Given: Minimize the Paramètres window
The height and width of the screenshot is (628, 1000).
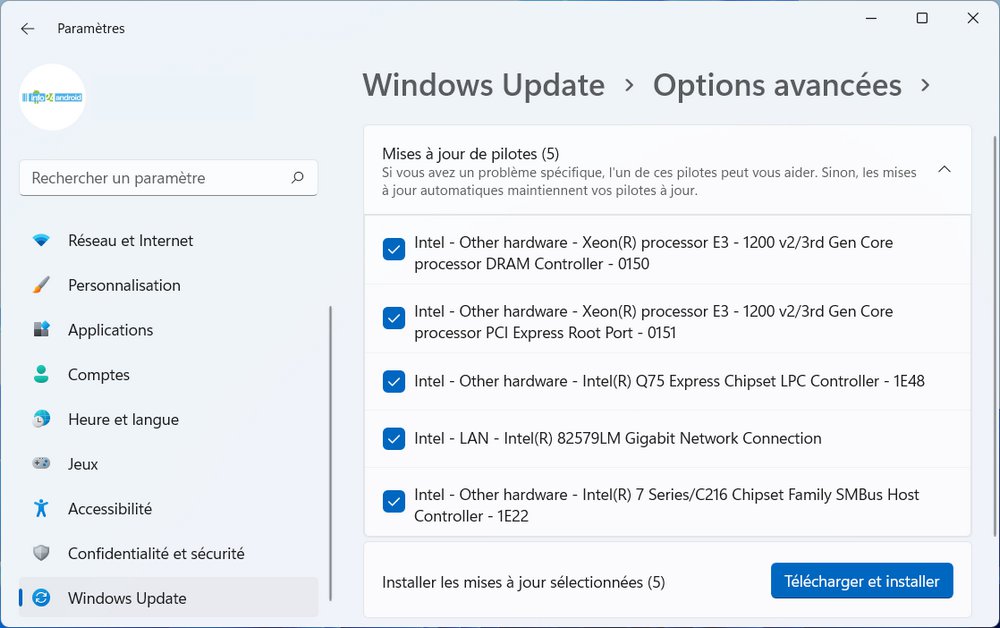Looking at the screenshot, I should pos(871,18).
